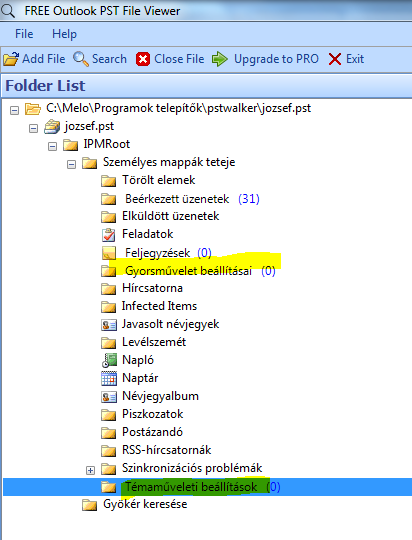Collapse the IPMRoot tree node
412x540 pixels.
52,146
